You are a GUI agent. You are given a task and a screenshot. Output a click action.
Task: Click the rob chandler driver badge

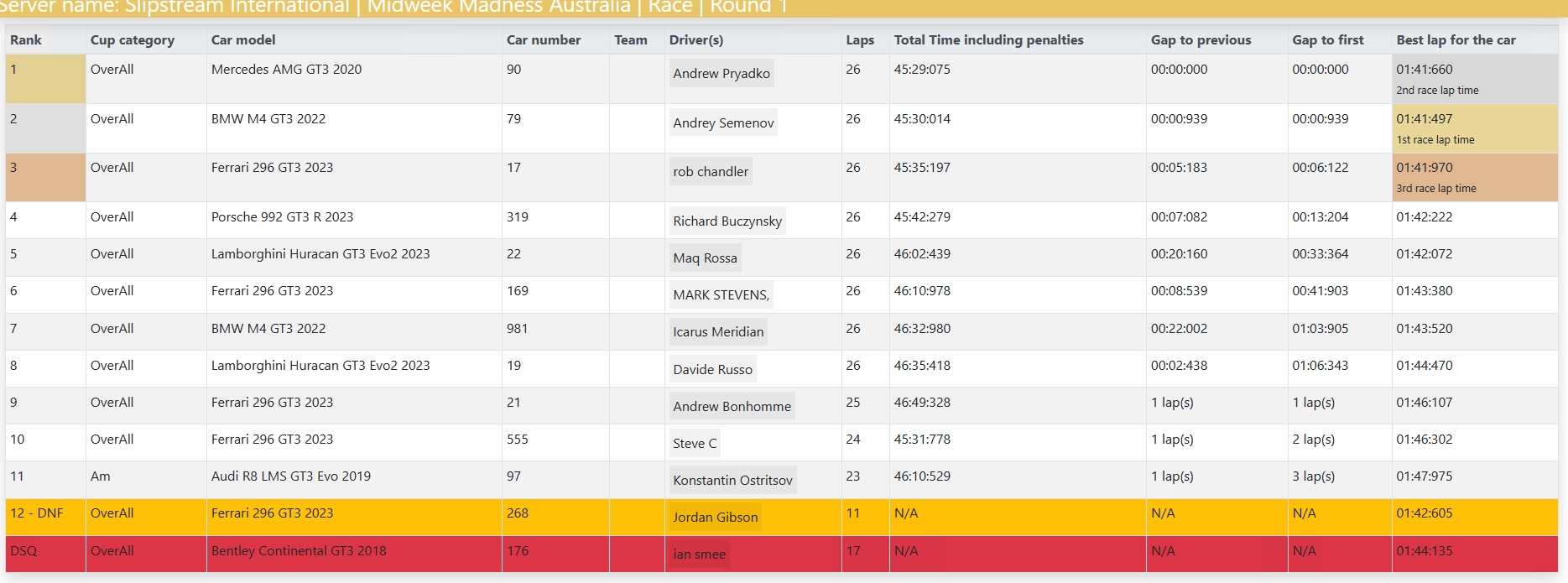pyautogui.click(x=711, y=172)
